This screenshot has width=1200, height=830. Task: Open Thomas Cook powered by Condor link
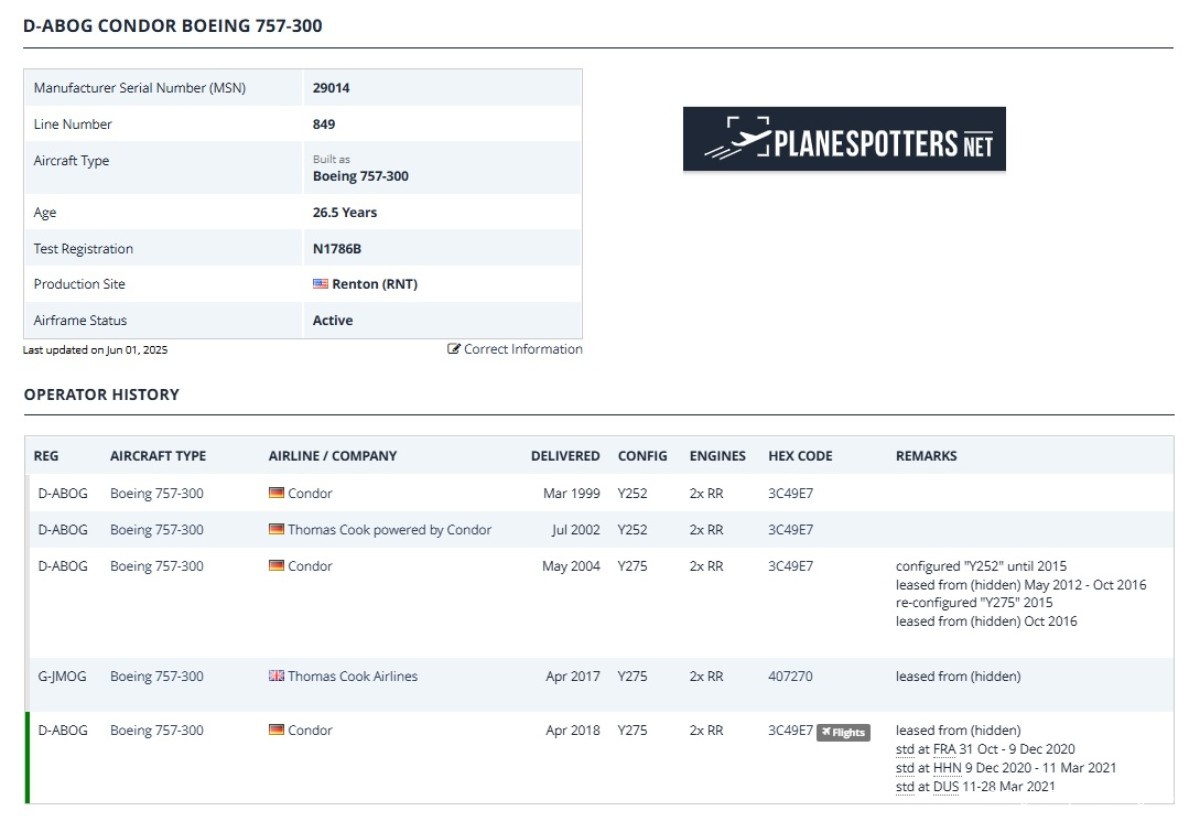[x=390, y=530]
